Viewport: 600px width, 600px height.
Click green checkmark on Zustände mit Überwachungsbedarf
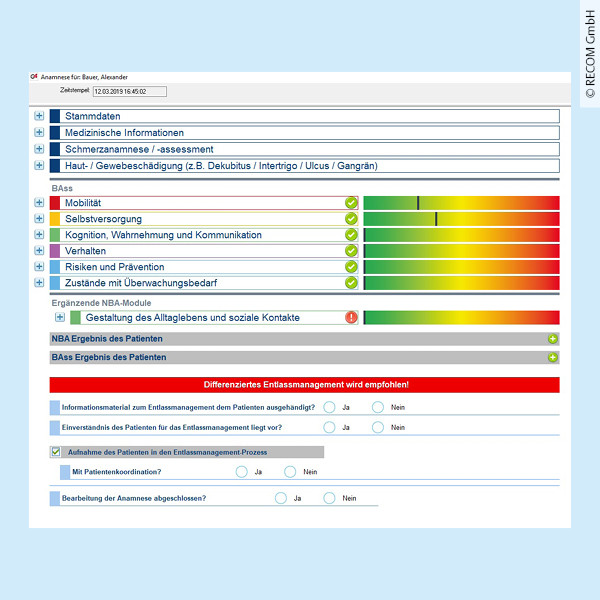(351, 283)
